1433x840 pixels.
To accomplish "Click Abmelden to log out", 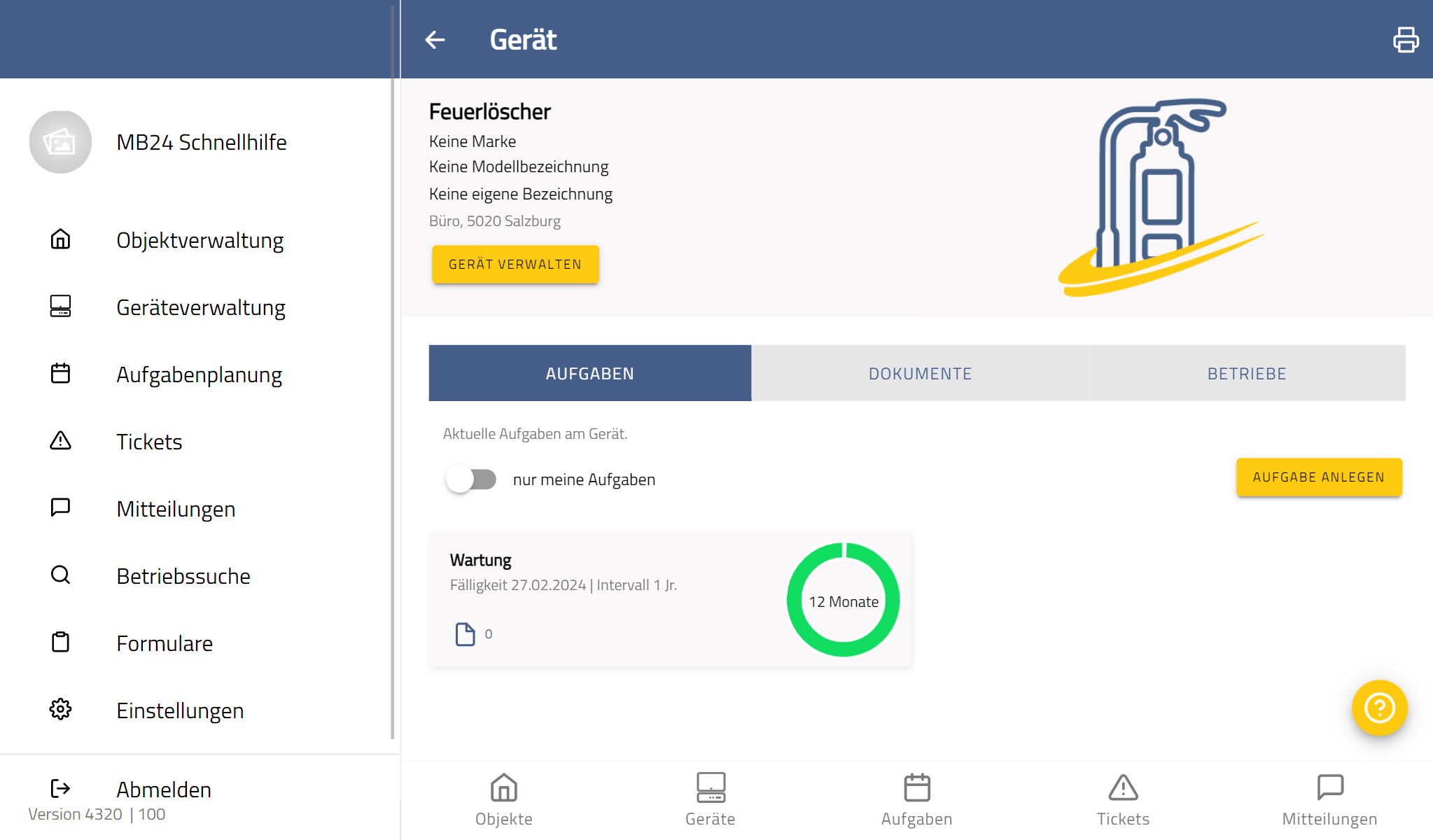I will pyautogui.click(x=163, y=790).
